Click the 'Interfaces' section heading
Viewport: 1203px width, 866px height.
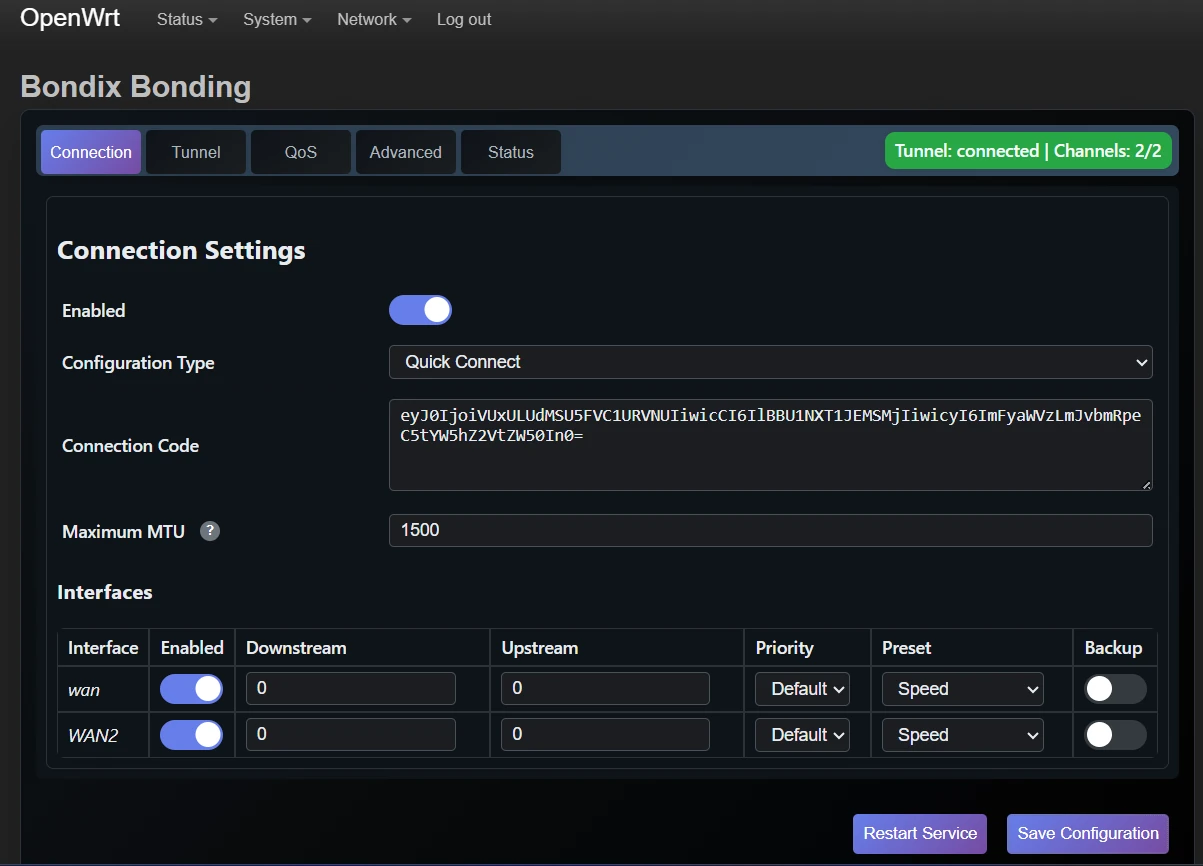[105, 592]
